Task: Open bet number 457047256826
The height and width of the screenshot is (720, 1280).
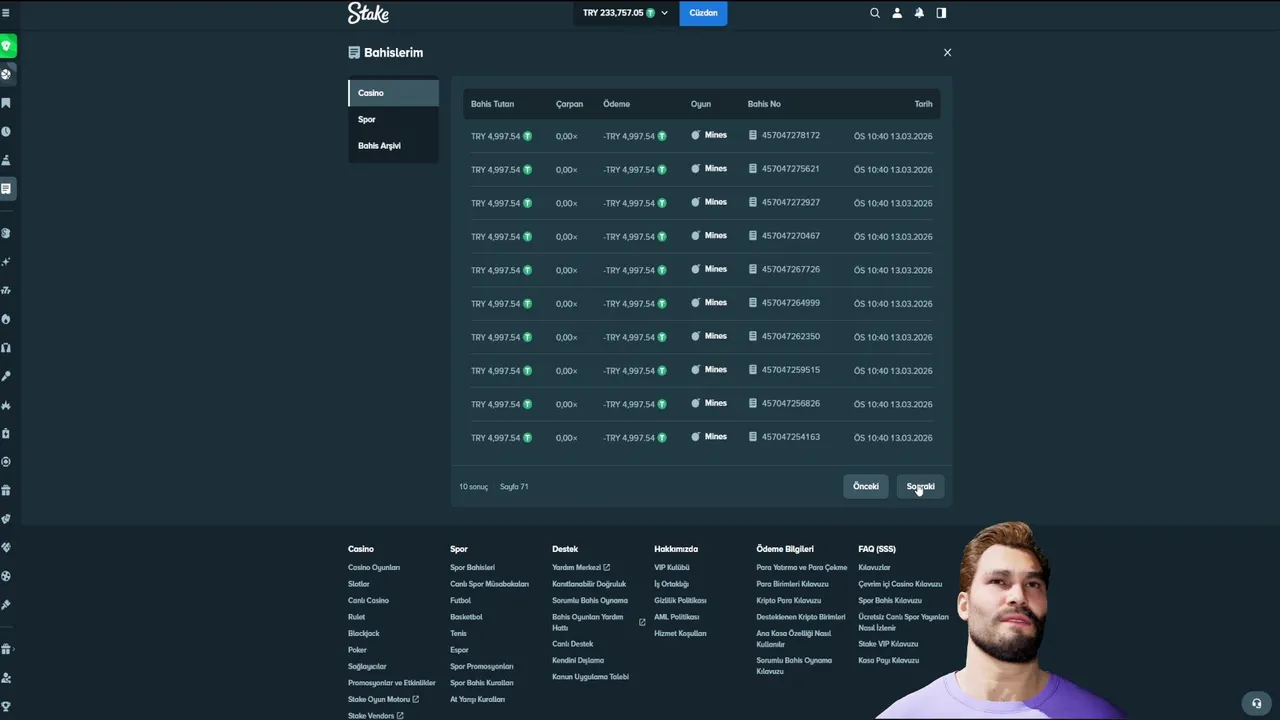Action: click(790, 403)
